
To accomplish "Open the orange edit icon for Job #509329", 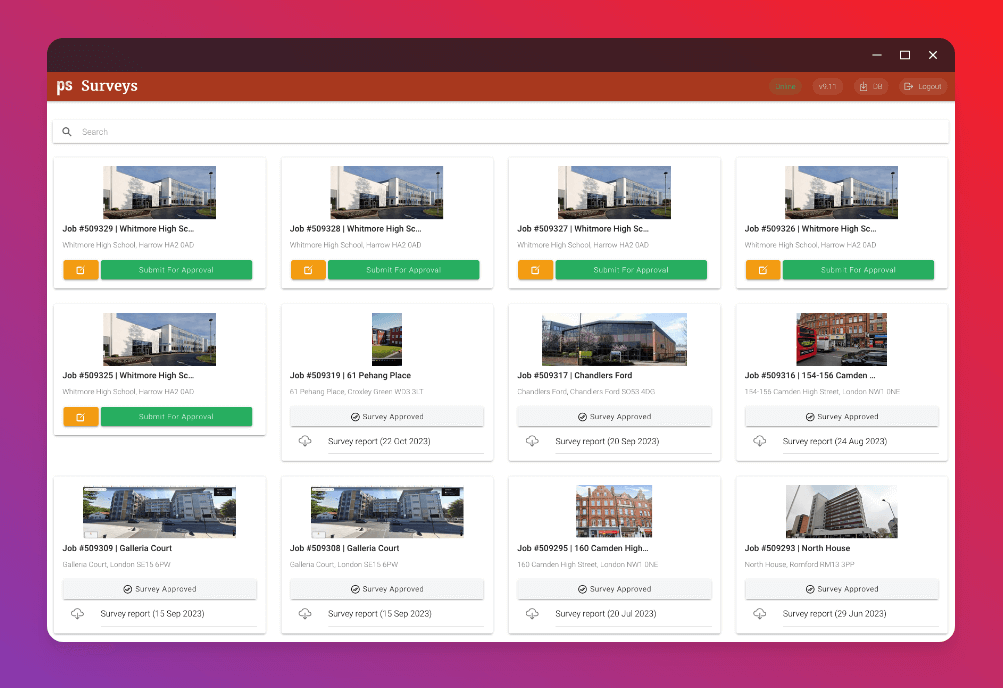I will [x=81, y=270].
